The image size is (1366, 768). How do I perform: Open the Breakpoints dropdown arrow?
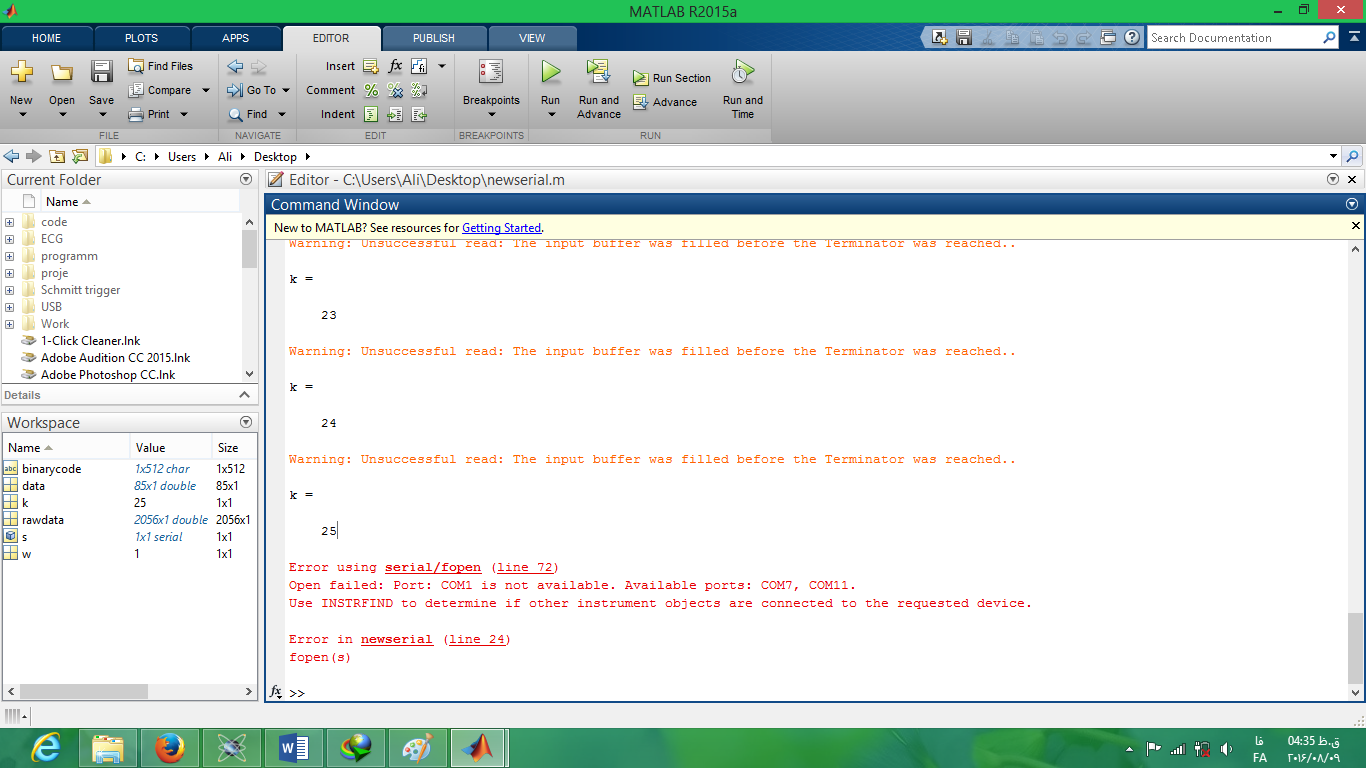[491, 114]
